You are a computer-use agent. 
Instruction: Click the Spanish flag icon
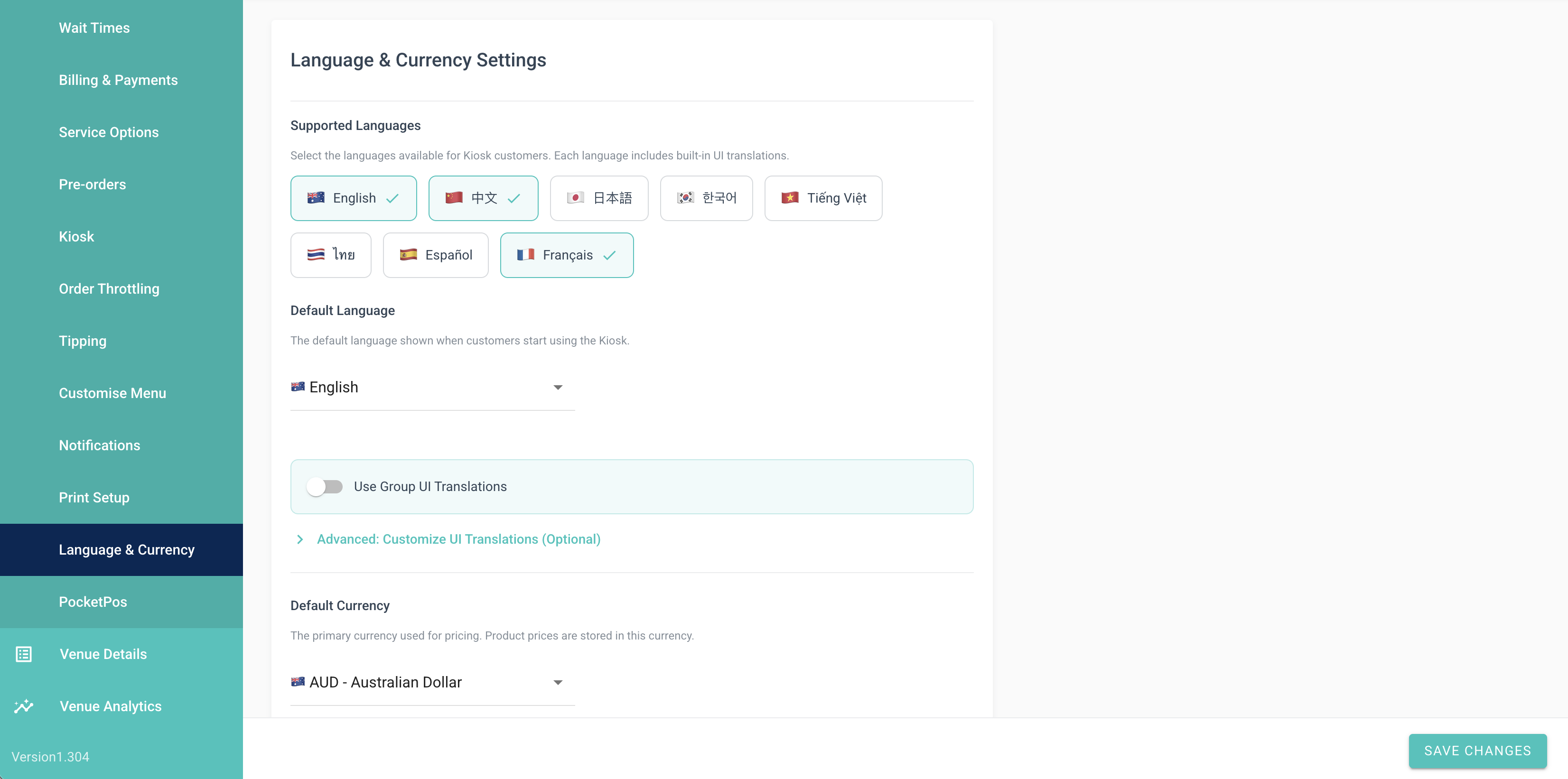click(x=408, y=255)
